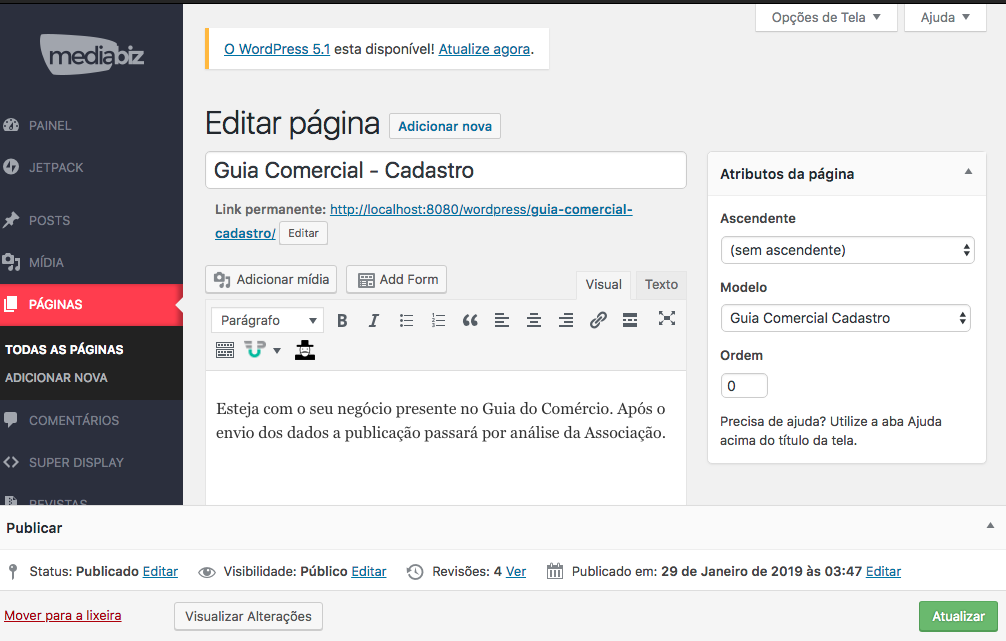
Task: Select Páginas sidebar menu
Action: click(91, 305)
